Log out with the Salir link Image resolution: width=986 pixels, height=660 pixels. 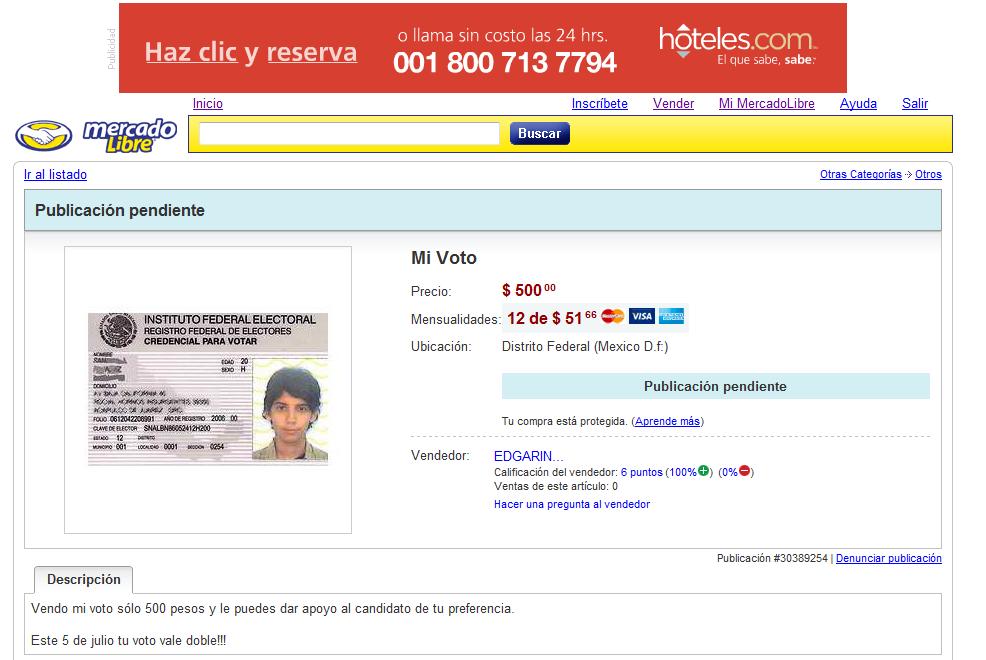tap(915, 104)
